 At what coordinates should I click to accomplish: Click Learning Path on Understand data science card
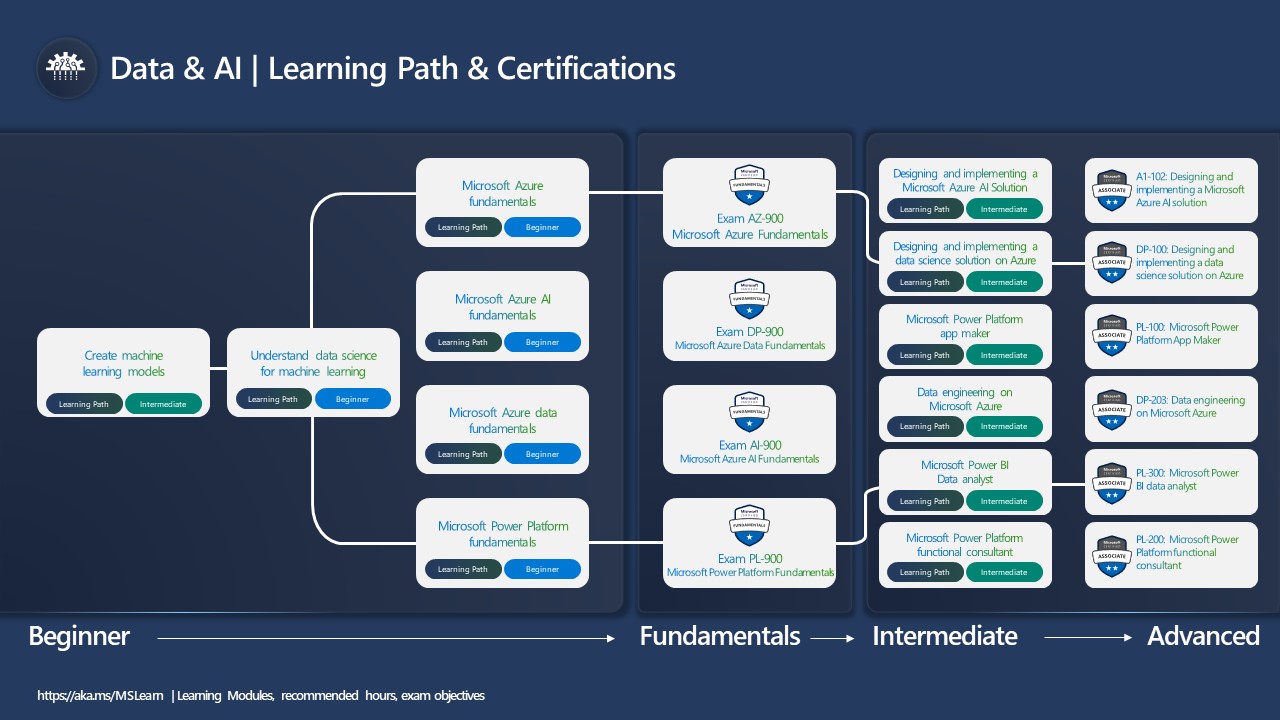coord(273,398)
